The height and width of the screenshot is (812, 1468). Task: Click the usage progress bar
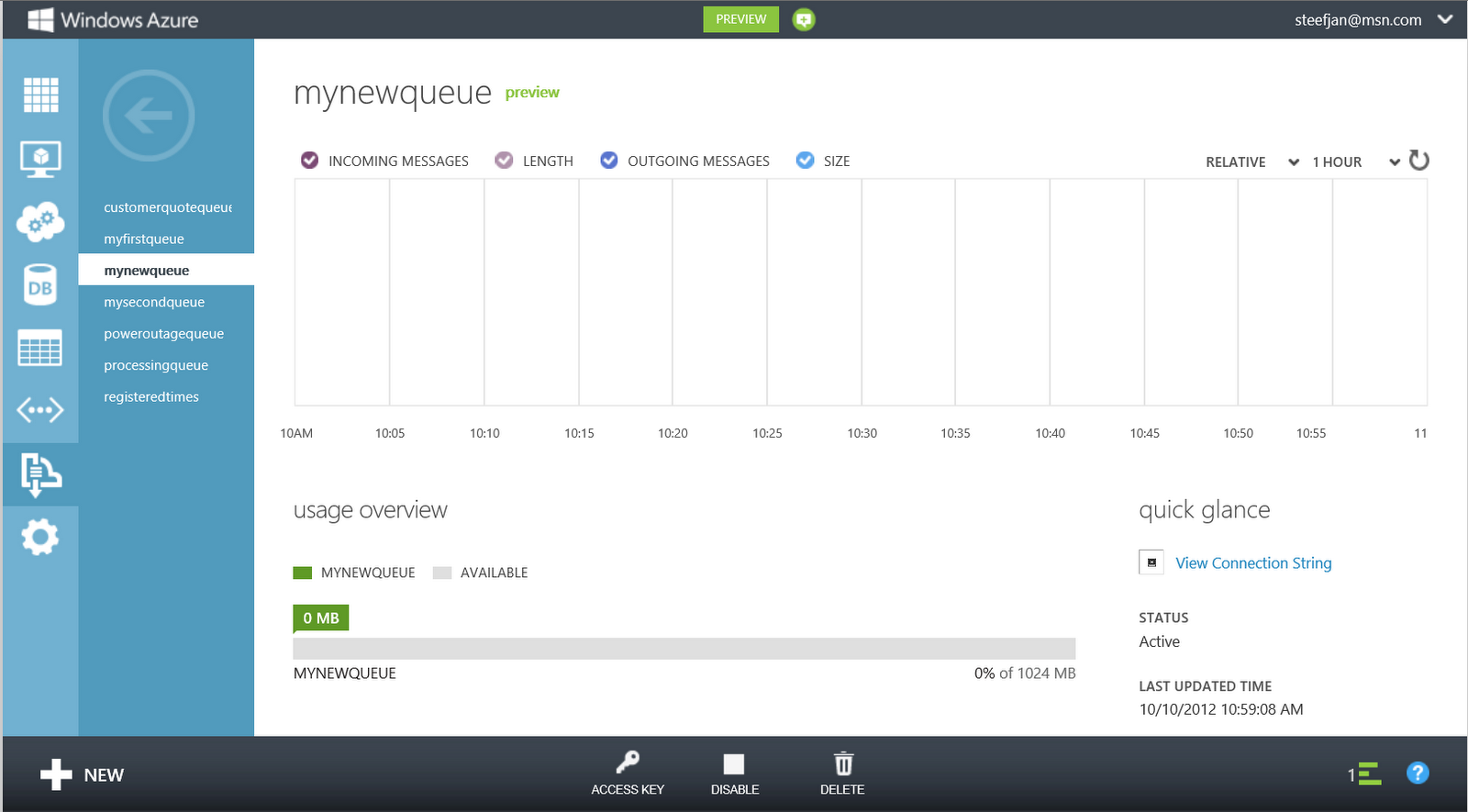tap(684, 649)
